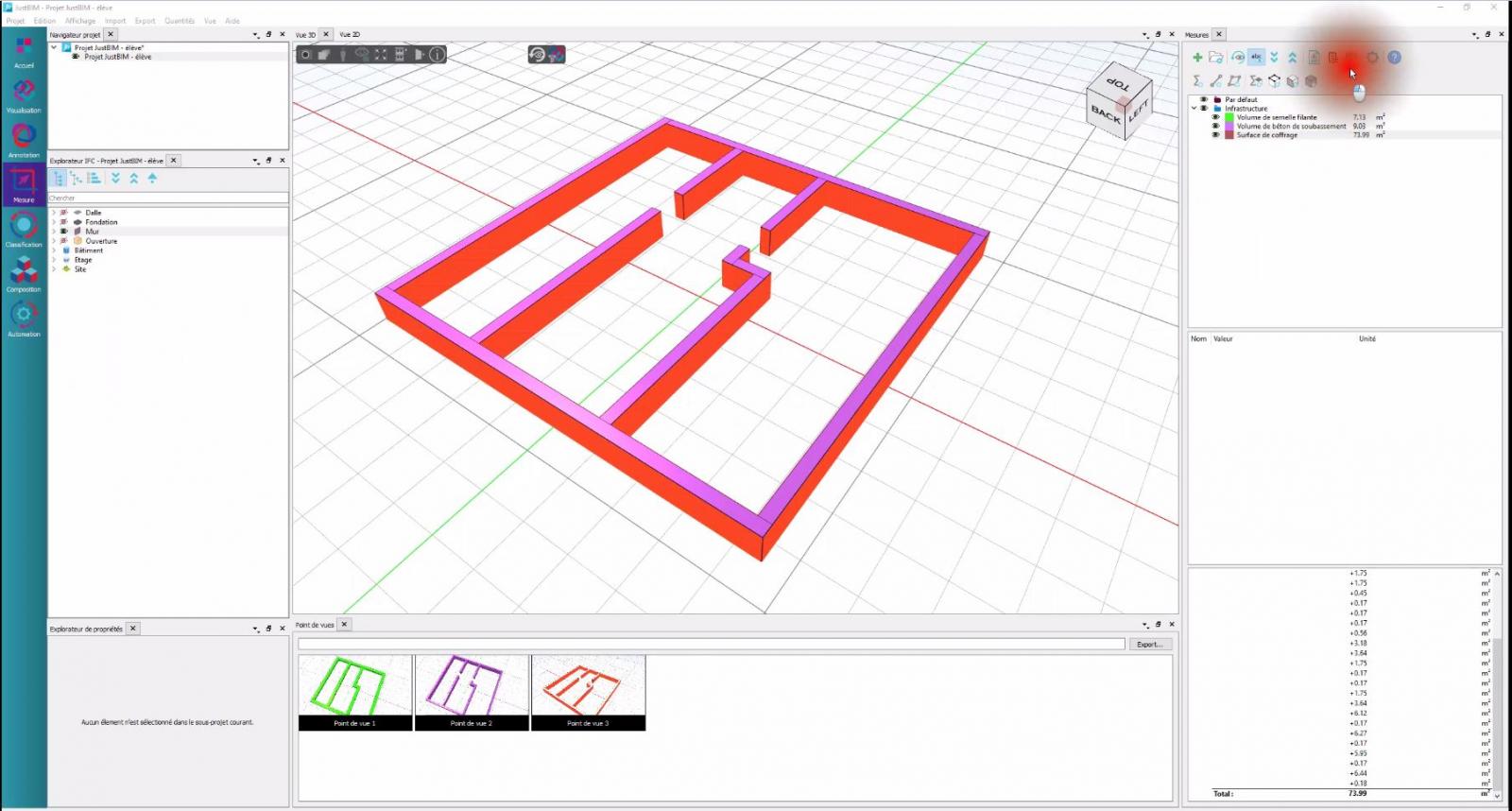Click the purple swatch of béton de soubassement
The width and height of the screenshot is (1512, 811).
point(1229,127)
